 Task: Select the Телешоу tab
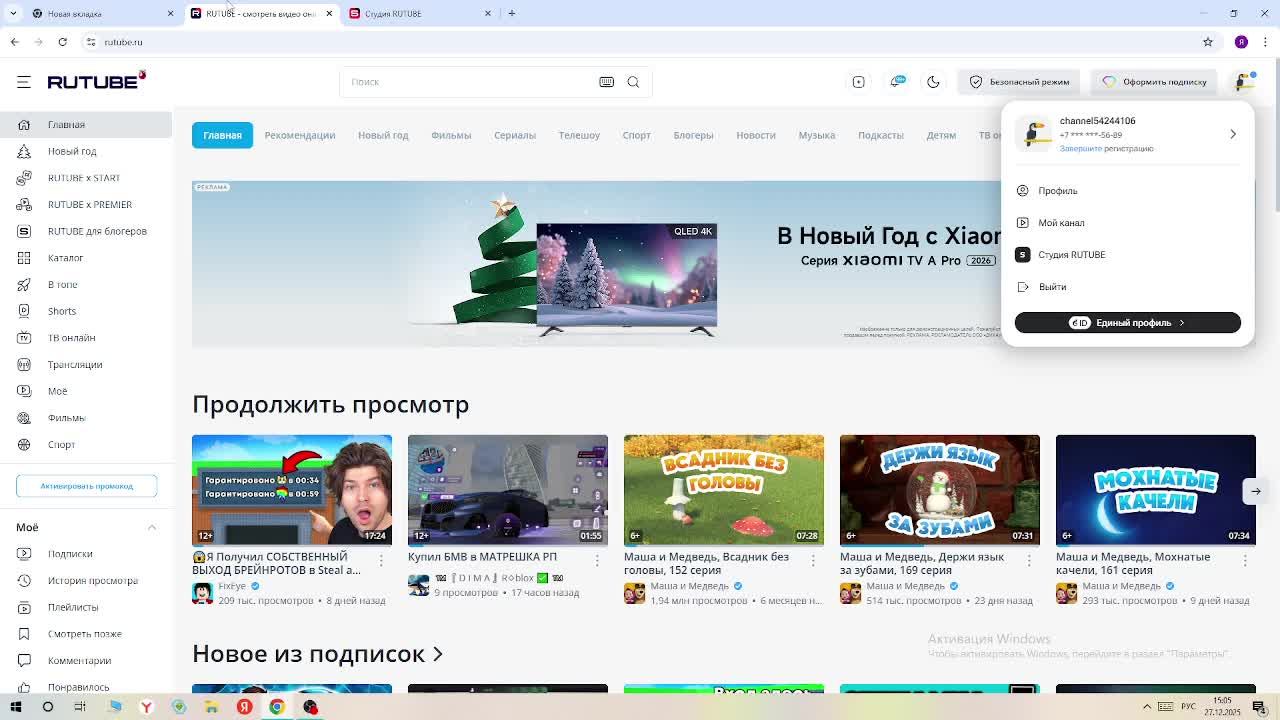pos(579,135)
